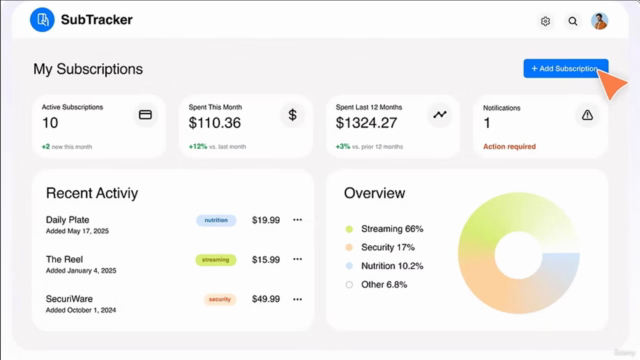
Task: Click the SubTracker brand name
Action: point(97,20)
